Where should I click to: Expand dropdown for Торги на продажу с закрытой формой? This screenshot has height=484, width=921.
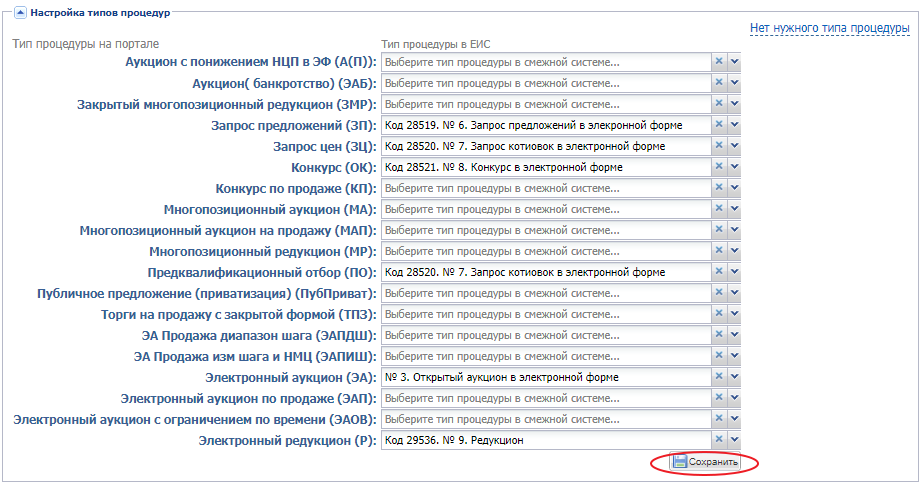(734, 314)
